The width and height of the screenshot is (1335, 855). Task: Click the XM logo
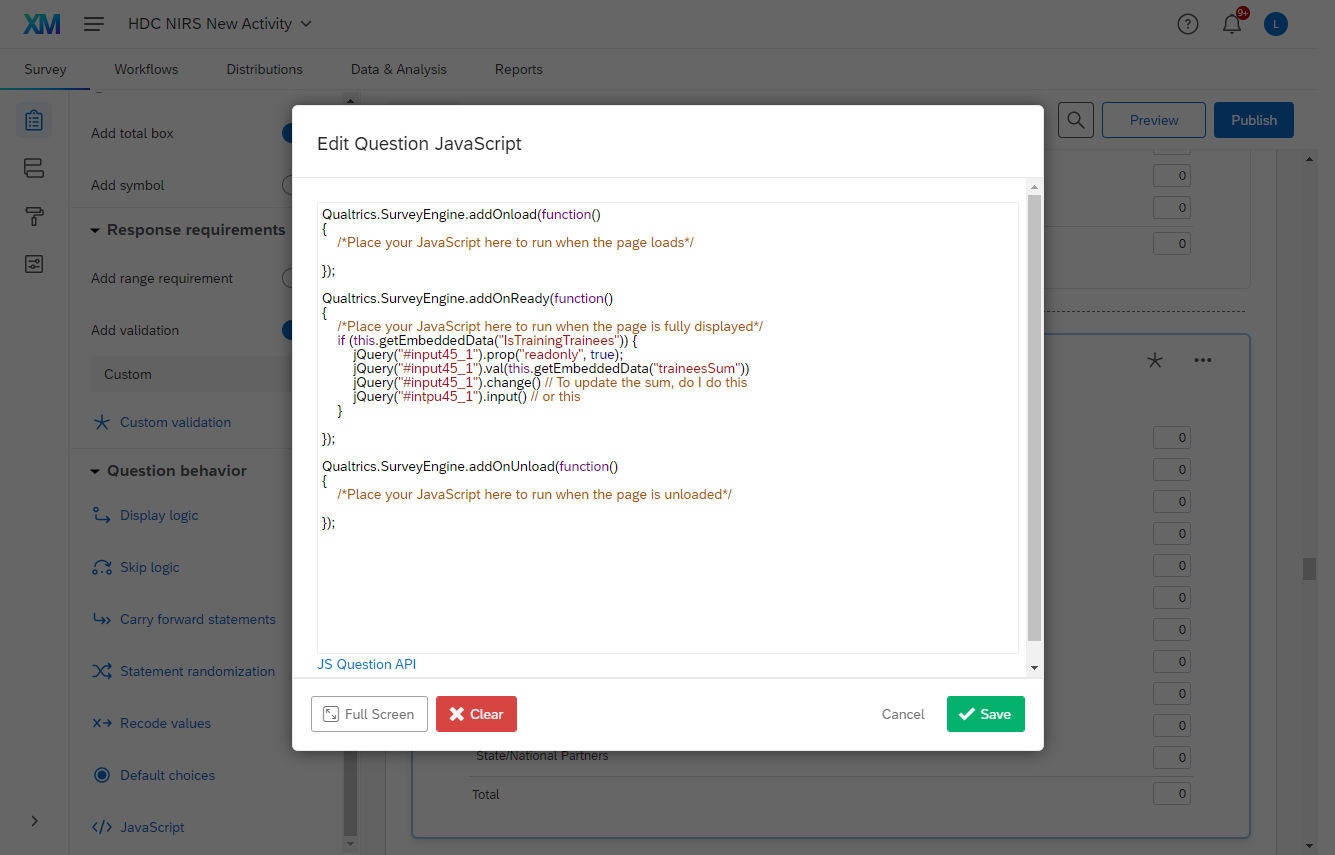coord(42,24)
